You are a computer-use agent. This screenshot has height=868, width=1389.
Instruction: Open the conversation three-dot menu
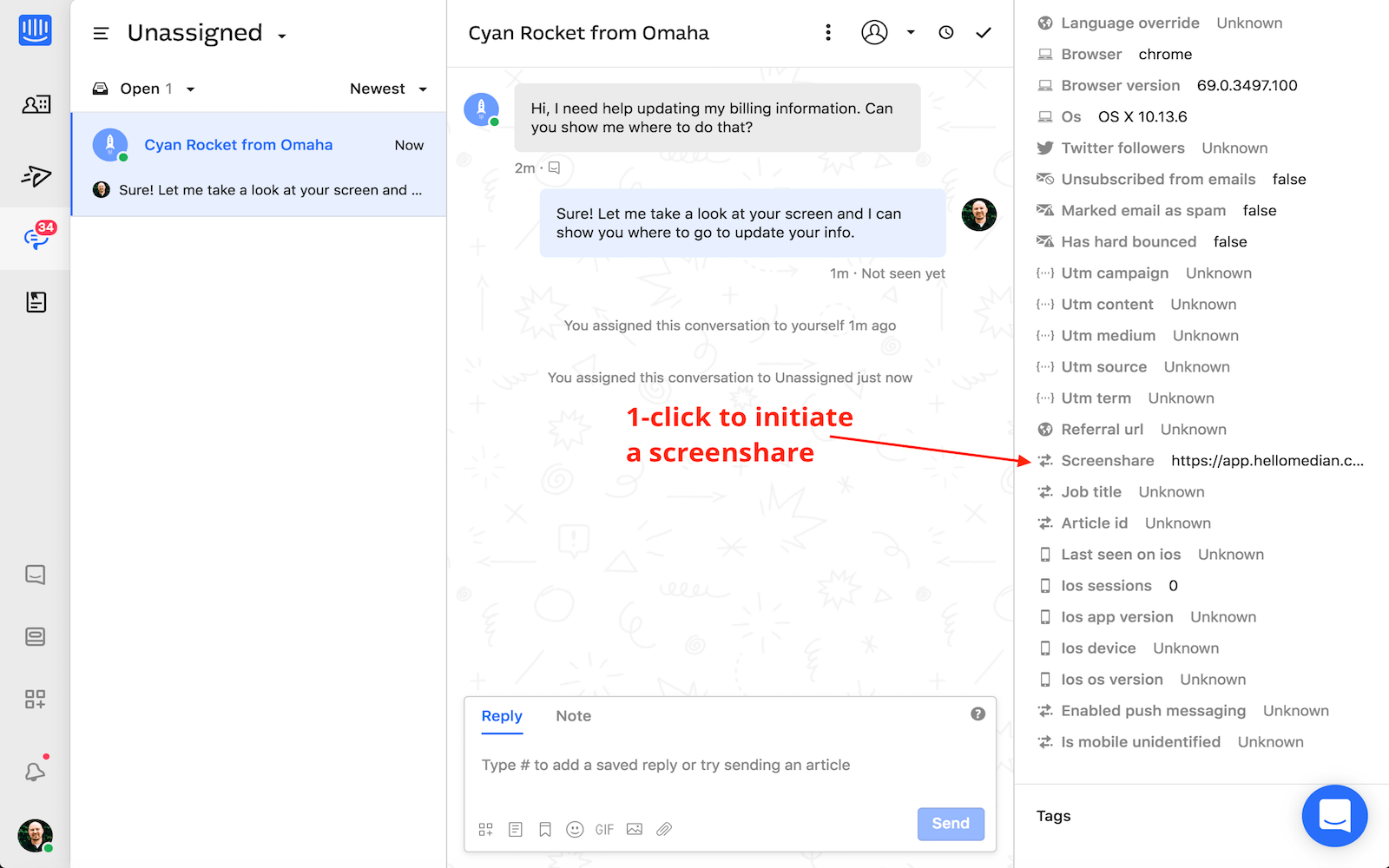828,33
